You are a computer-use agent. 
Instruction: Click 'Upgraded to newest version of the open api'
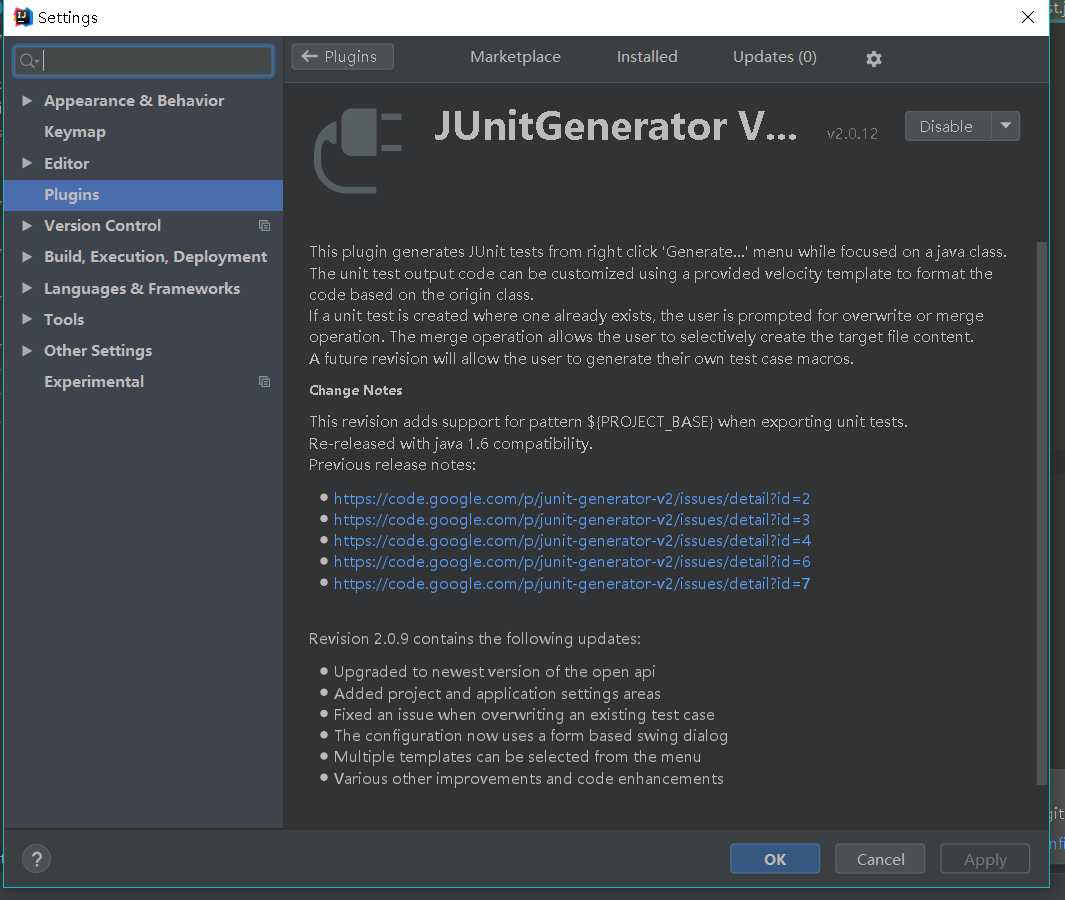(494, 672)
